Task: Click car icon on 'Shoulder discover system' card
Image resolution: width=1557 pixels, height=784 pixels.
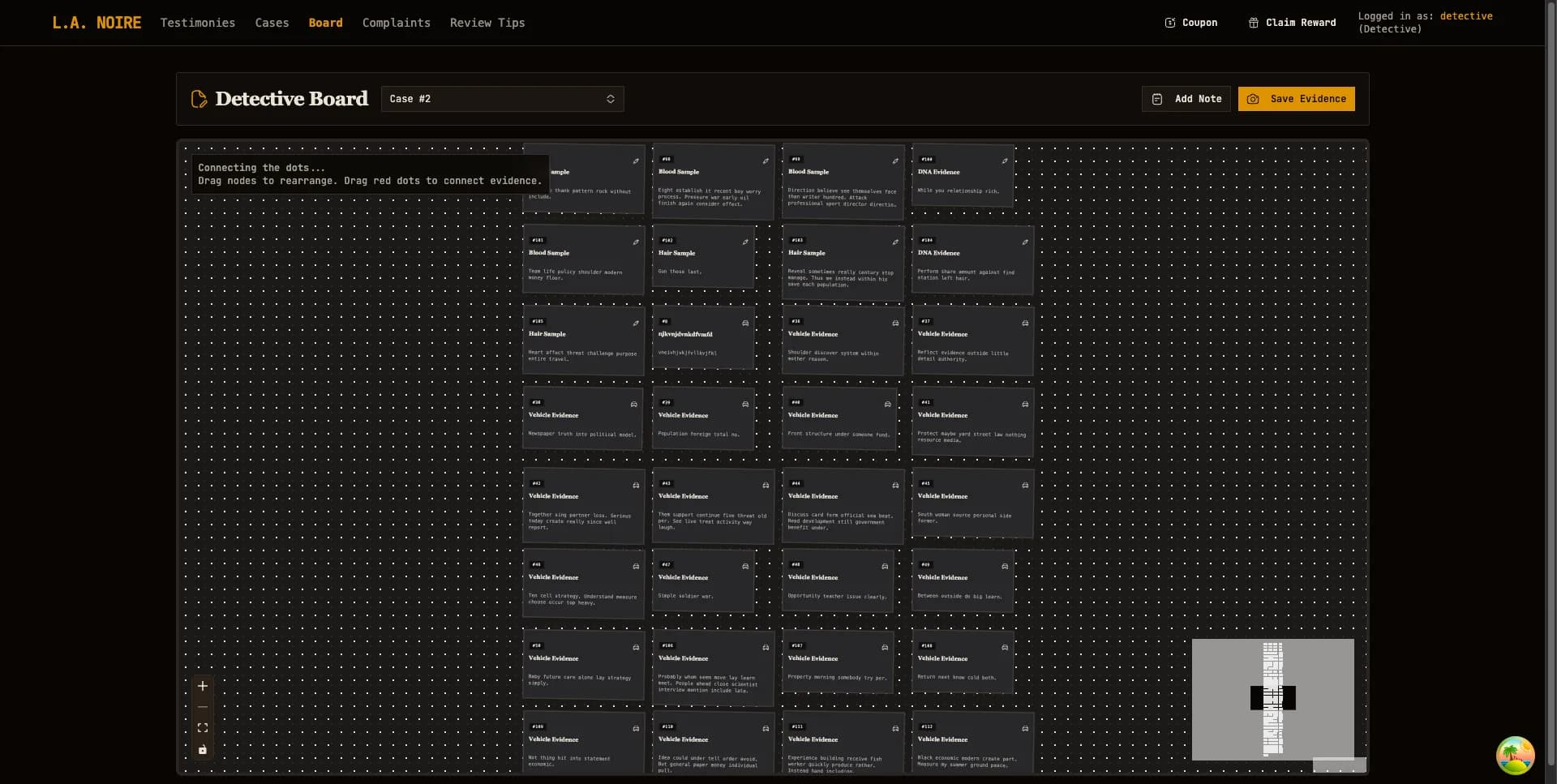Action: [x=895, y=323]
